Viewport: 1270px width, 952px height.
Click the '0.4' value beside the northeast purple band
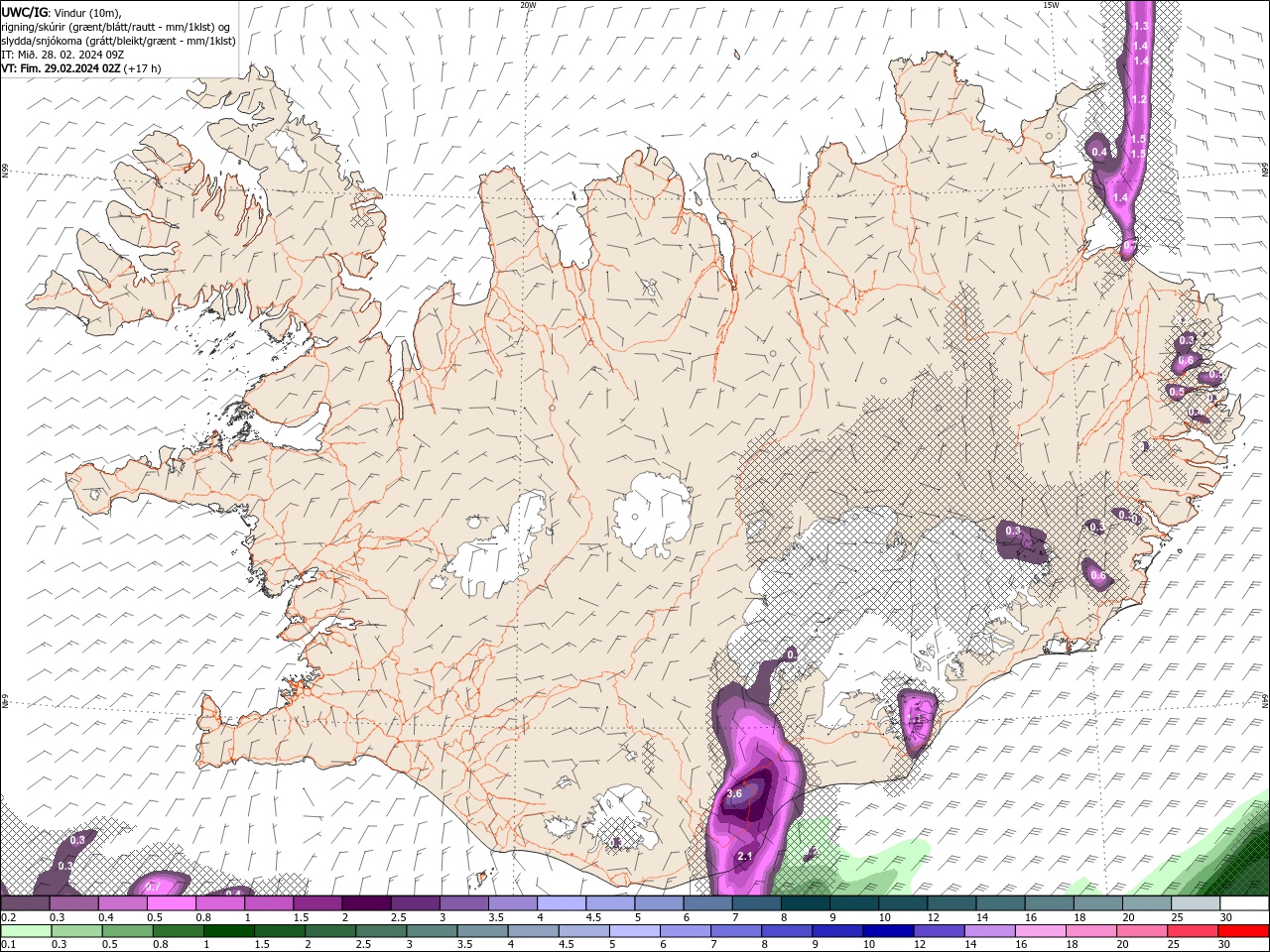(1099, 152)
